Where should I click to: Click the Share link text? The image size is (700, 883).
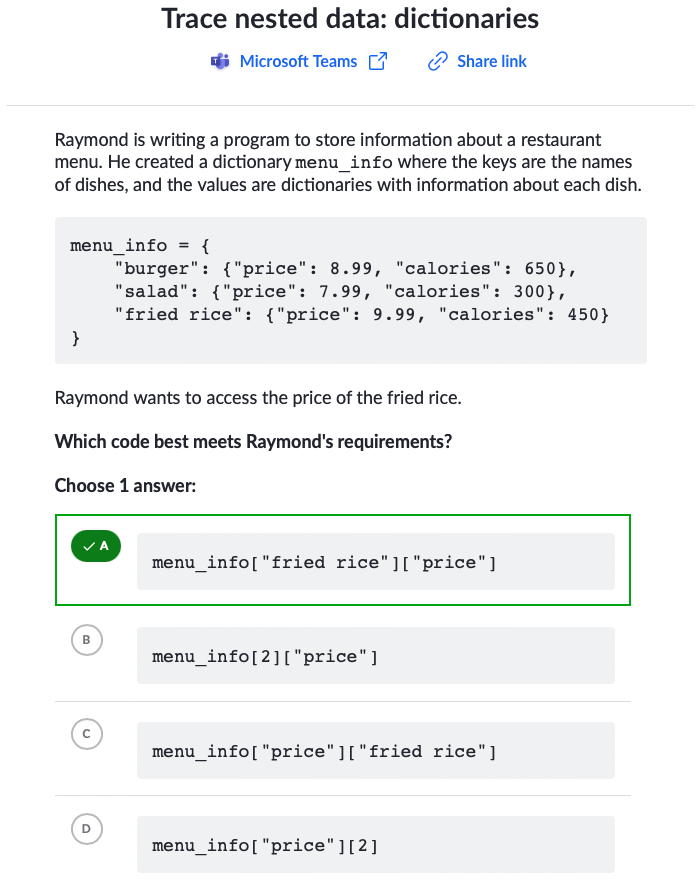point(492,61)
